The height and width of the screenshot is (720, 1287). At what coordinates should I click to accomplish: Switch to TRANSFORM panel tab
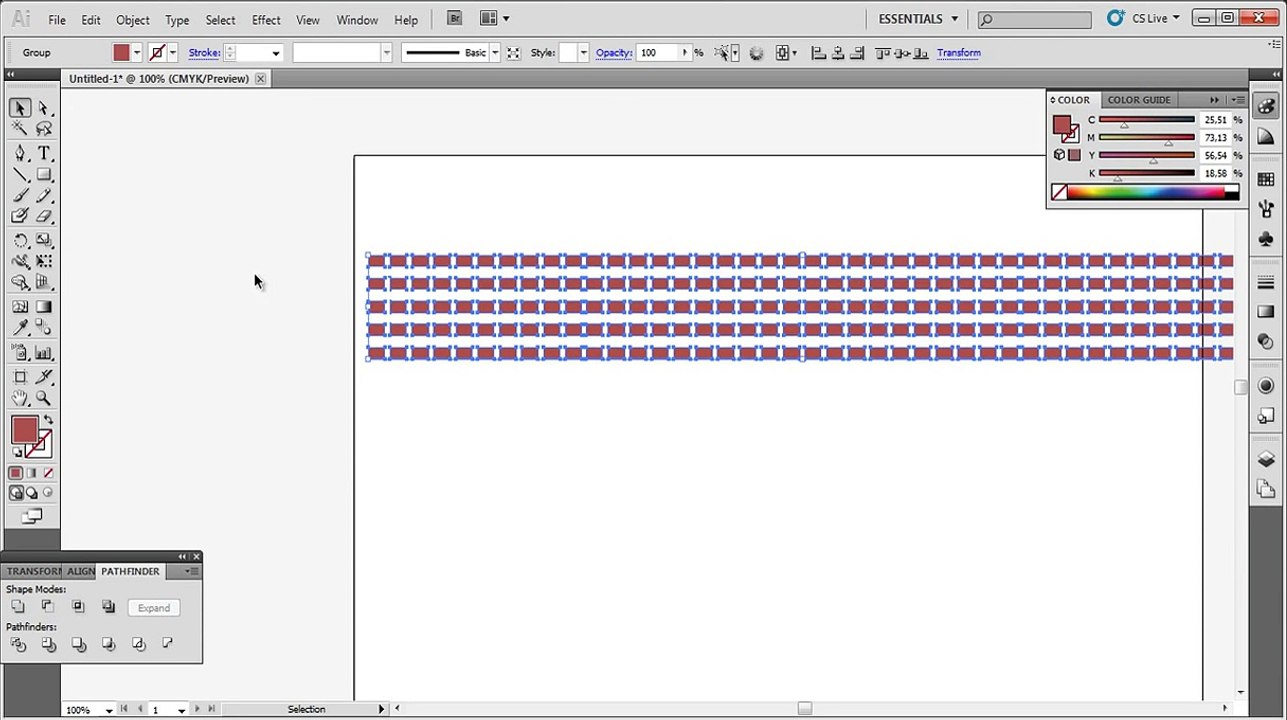[x=33, y=571]
